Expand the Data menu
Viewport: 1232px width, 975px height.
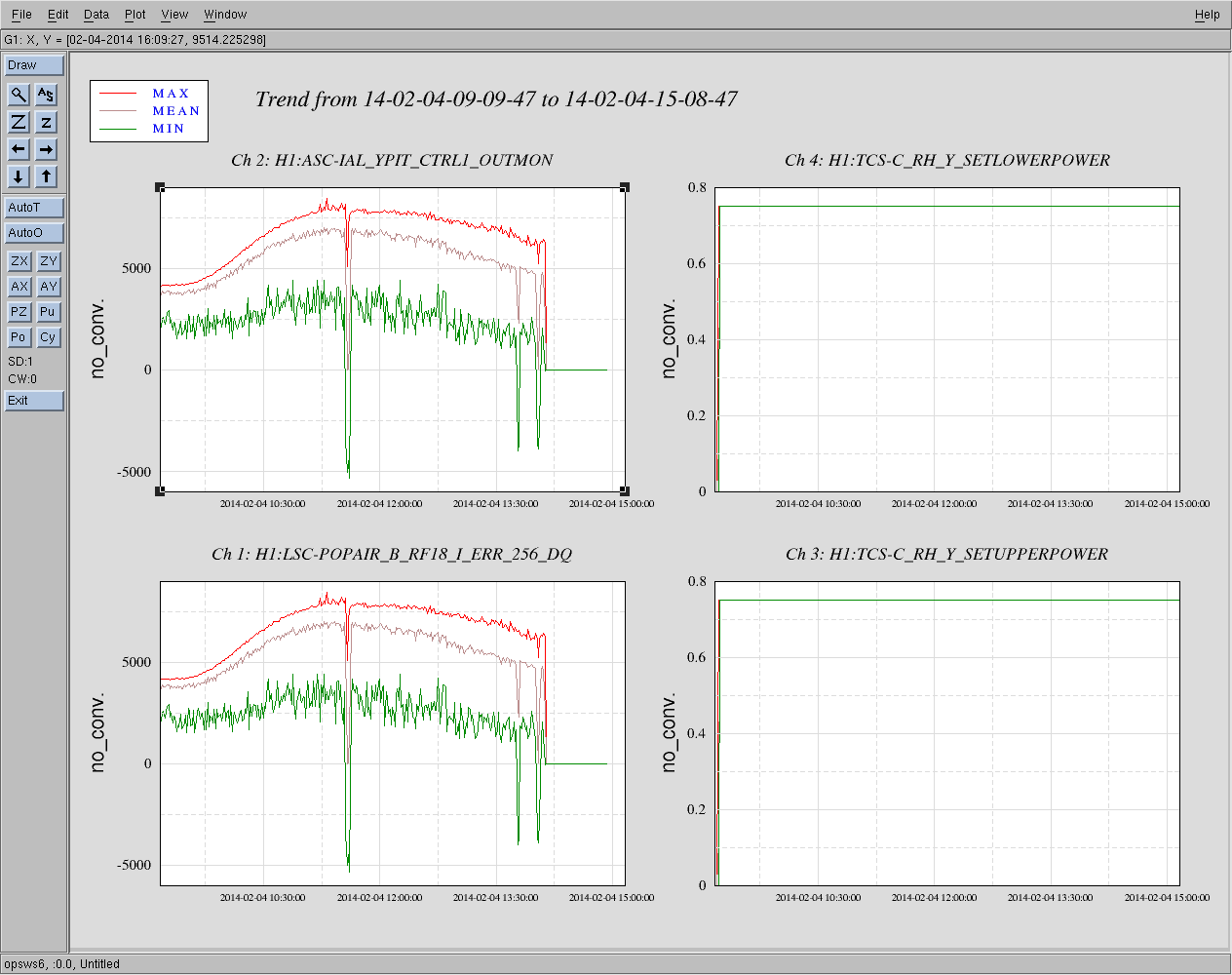pyautogui.click(x=96, y=15)
